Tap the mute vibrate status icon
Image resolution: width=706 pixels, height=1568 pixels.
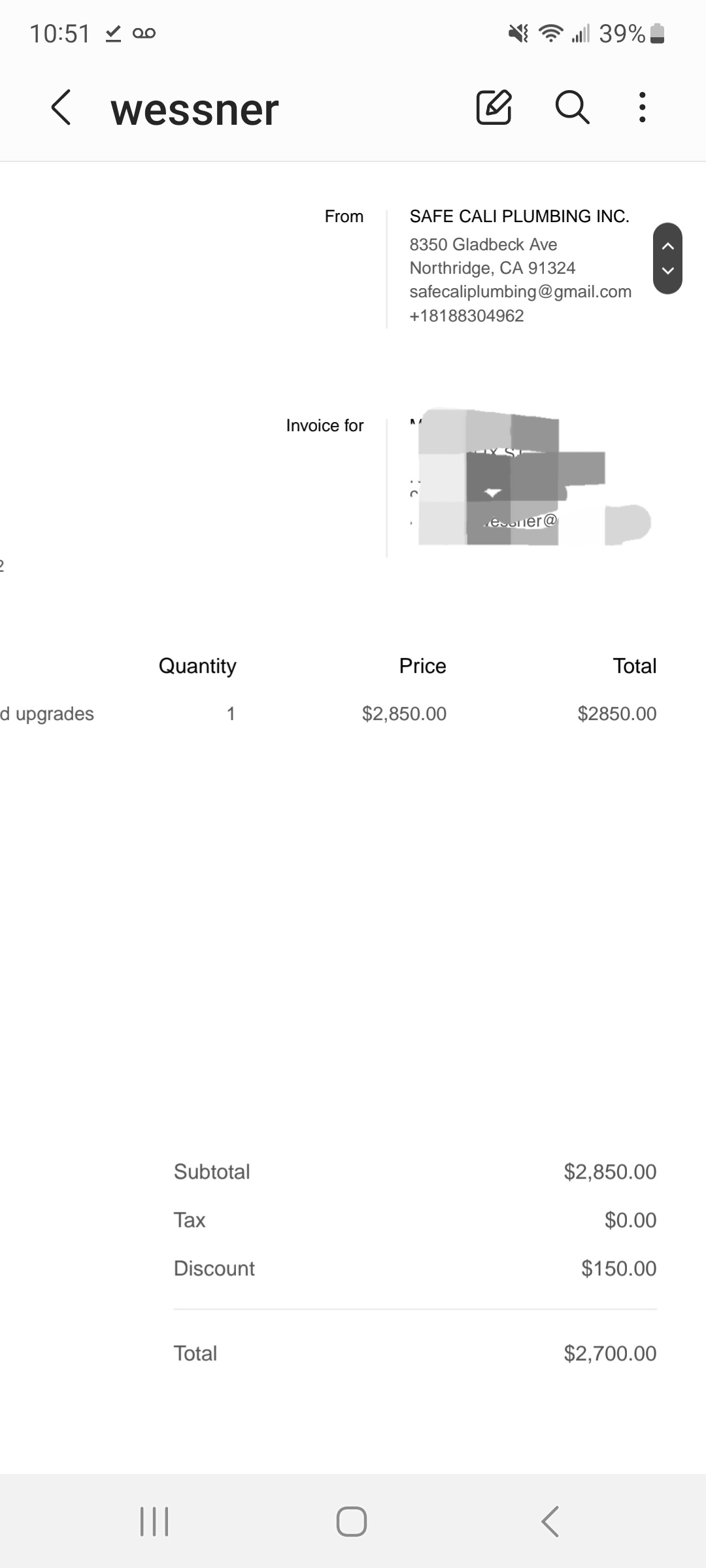coord(518,33)
